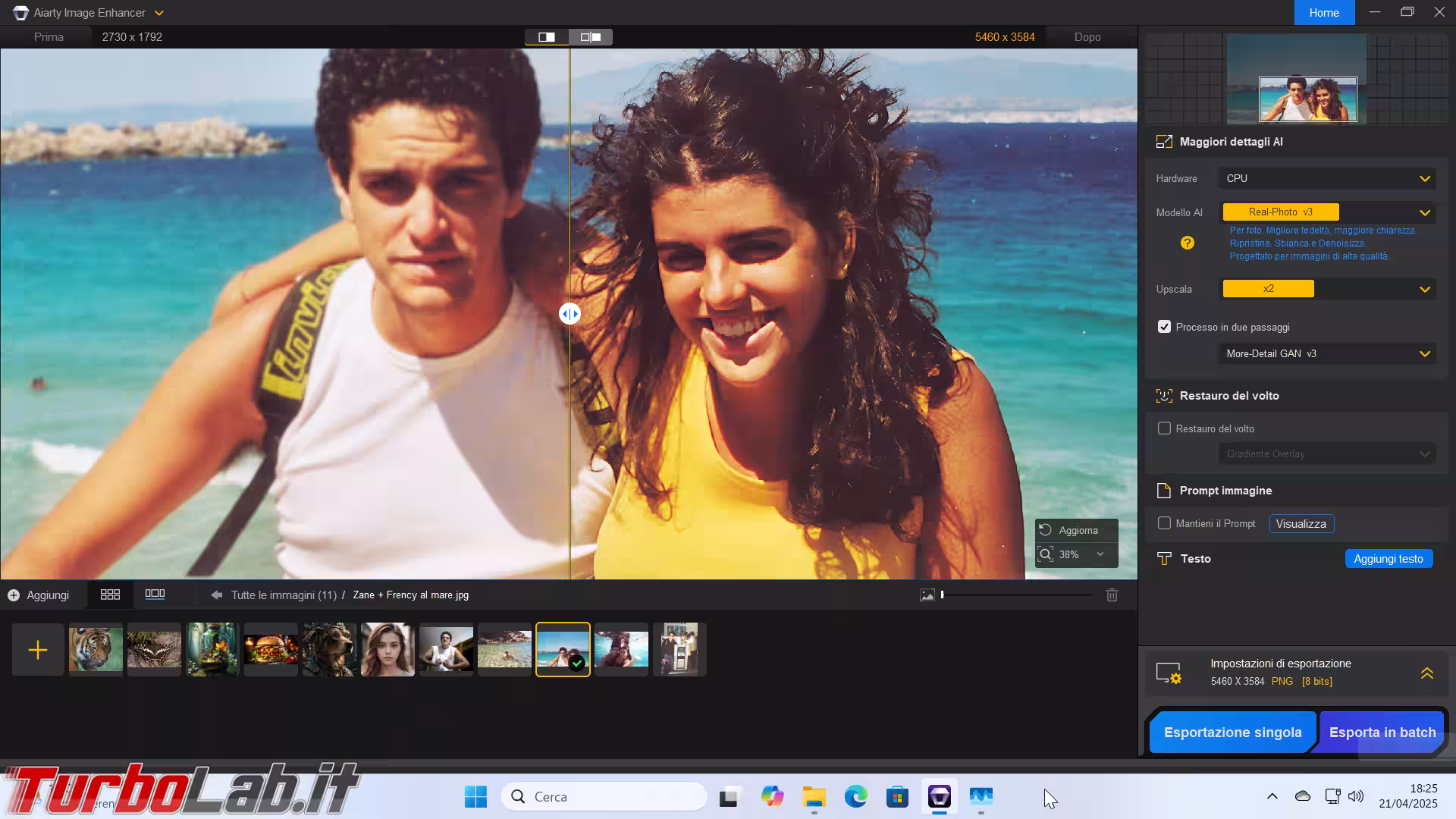Open Microsoft Edge from the taskbar

[x=855, y=797]
